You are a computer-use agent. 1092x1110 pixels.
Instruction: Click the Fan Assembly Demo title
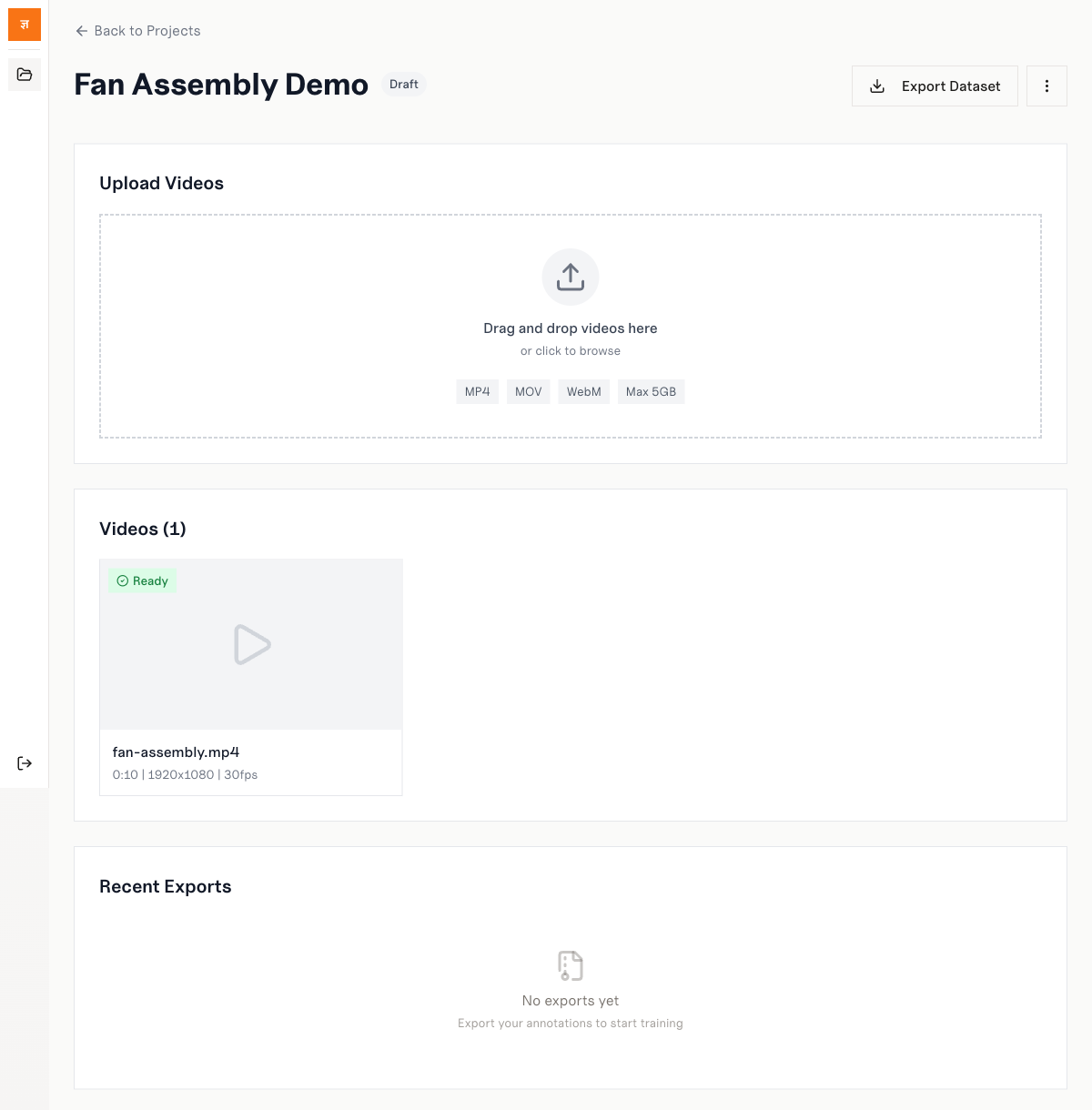coord(221,85)
